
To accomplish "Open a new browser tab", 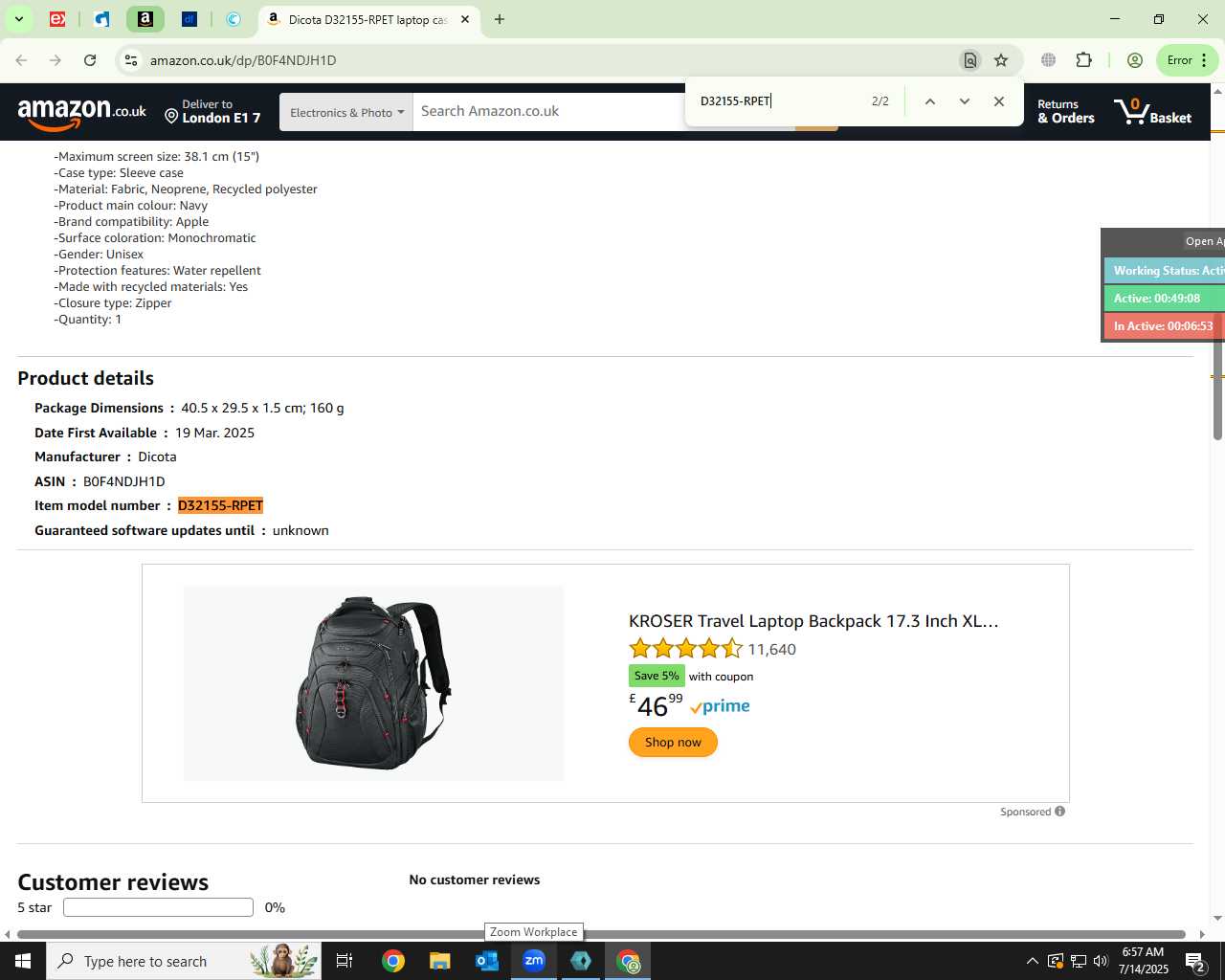I will [500, 19].
